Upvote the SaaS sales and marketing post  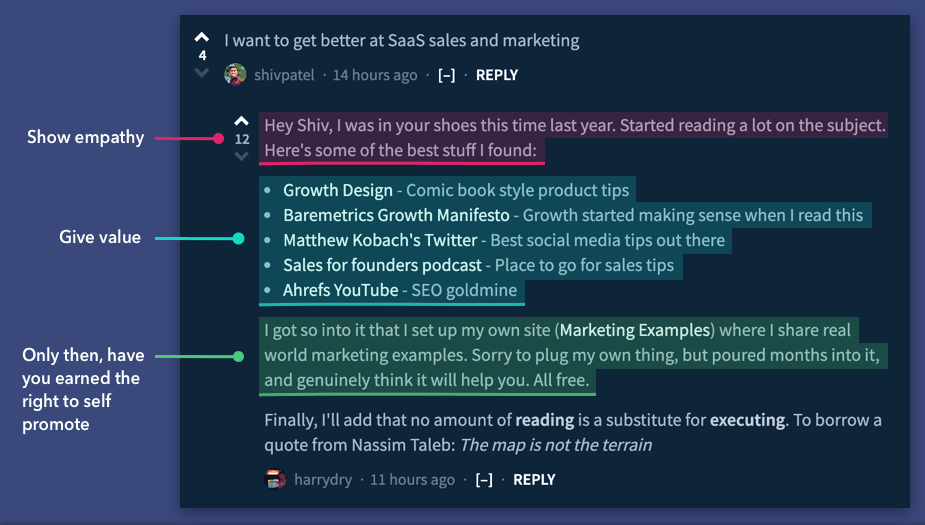click(x=202, y=37)
